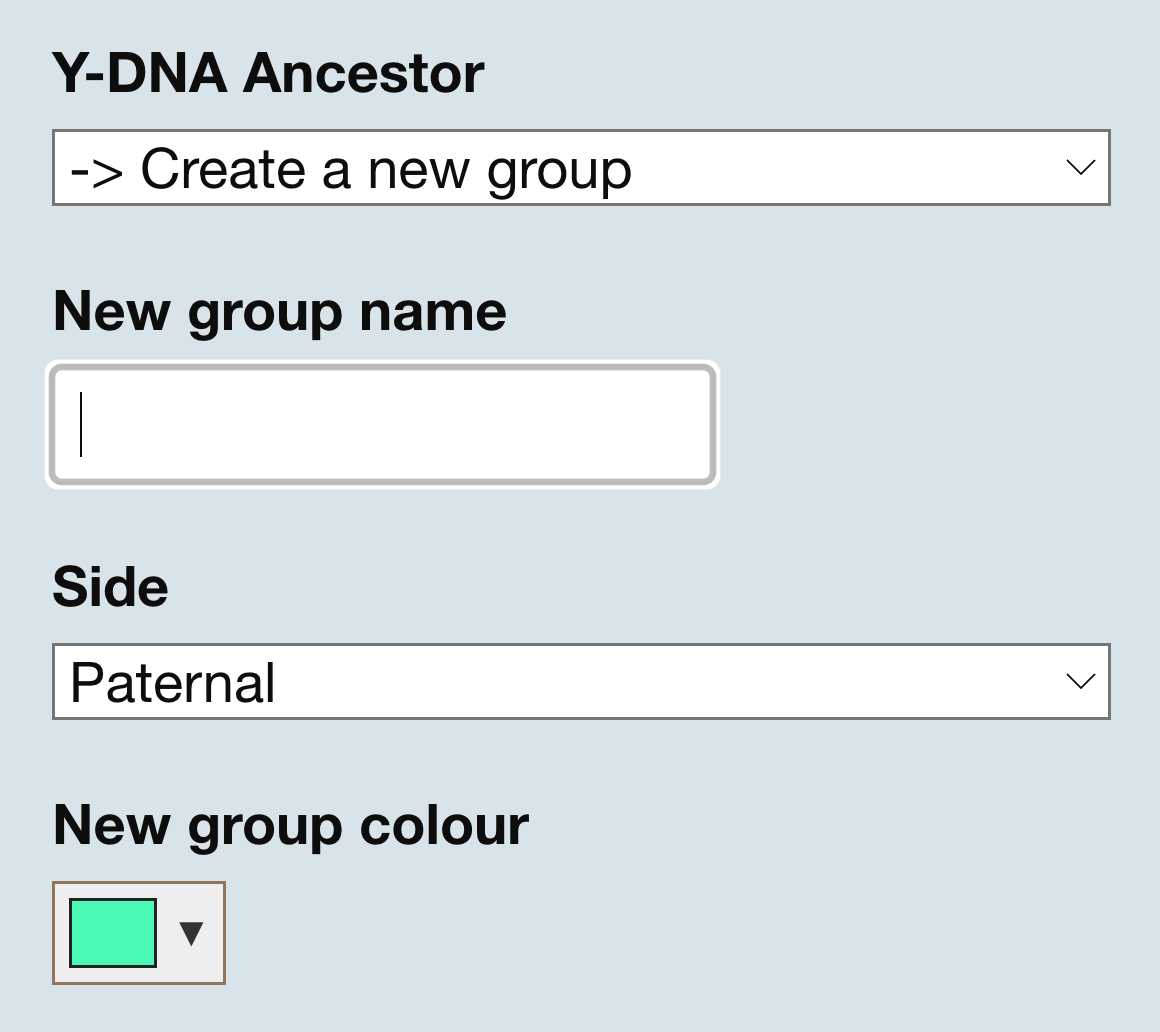Click the New group colour label

290,824
